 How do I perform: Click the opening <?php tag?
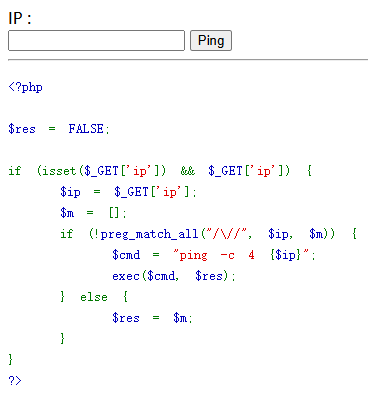pos(25,87)
